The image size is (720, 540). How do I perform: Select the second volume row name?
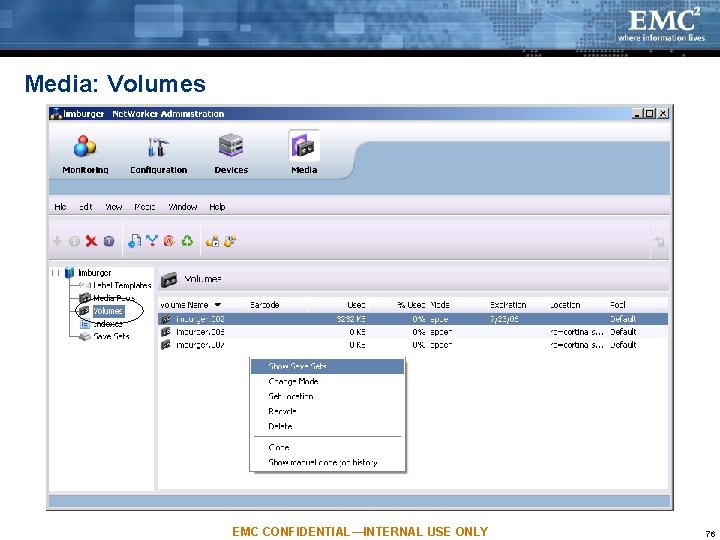tap(200, 332)
